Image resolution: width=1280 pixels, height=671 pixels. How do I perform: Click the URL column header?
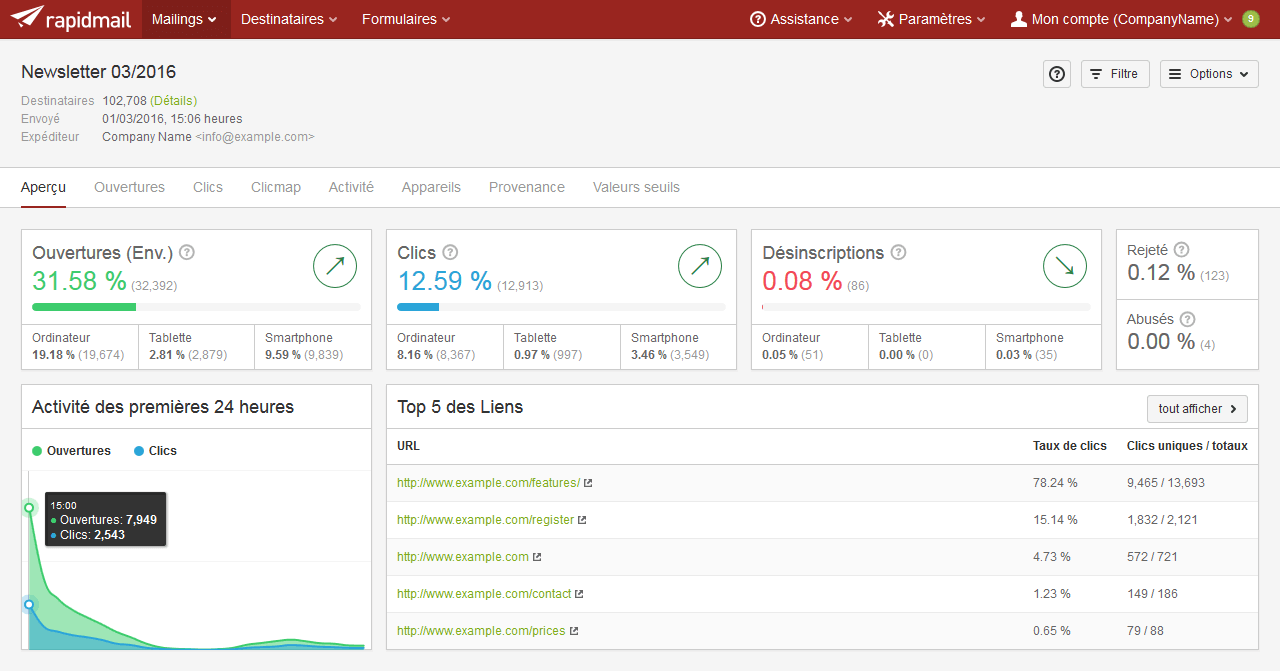tap(408, 446)
